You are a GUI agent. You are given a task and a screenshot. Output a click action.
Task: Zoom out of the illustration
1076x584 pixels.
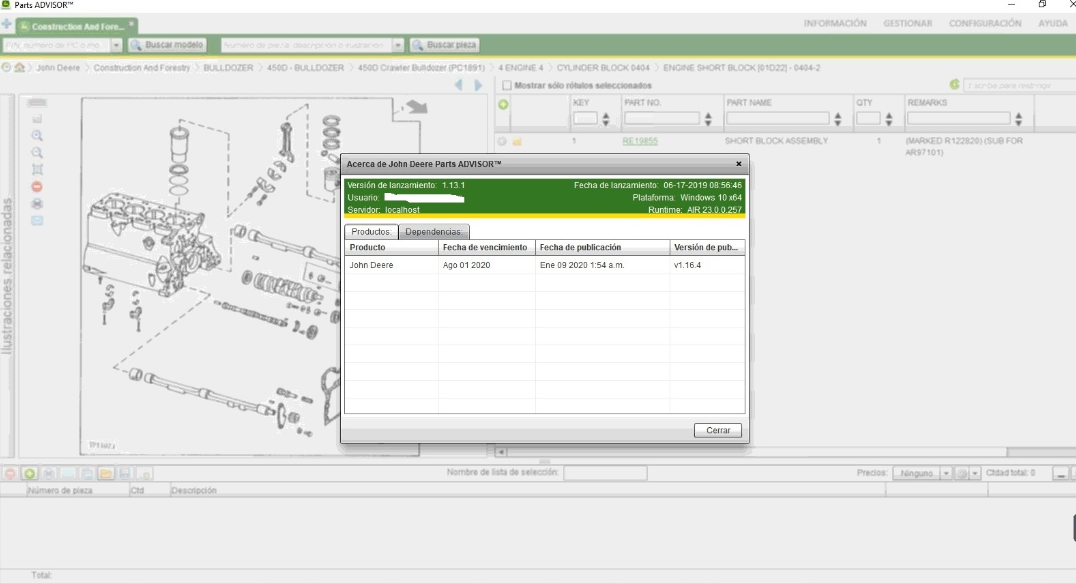(37, 152)
